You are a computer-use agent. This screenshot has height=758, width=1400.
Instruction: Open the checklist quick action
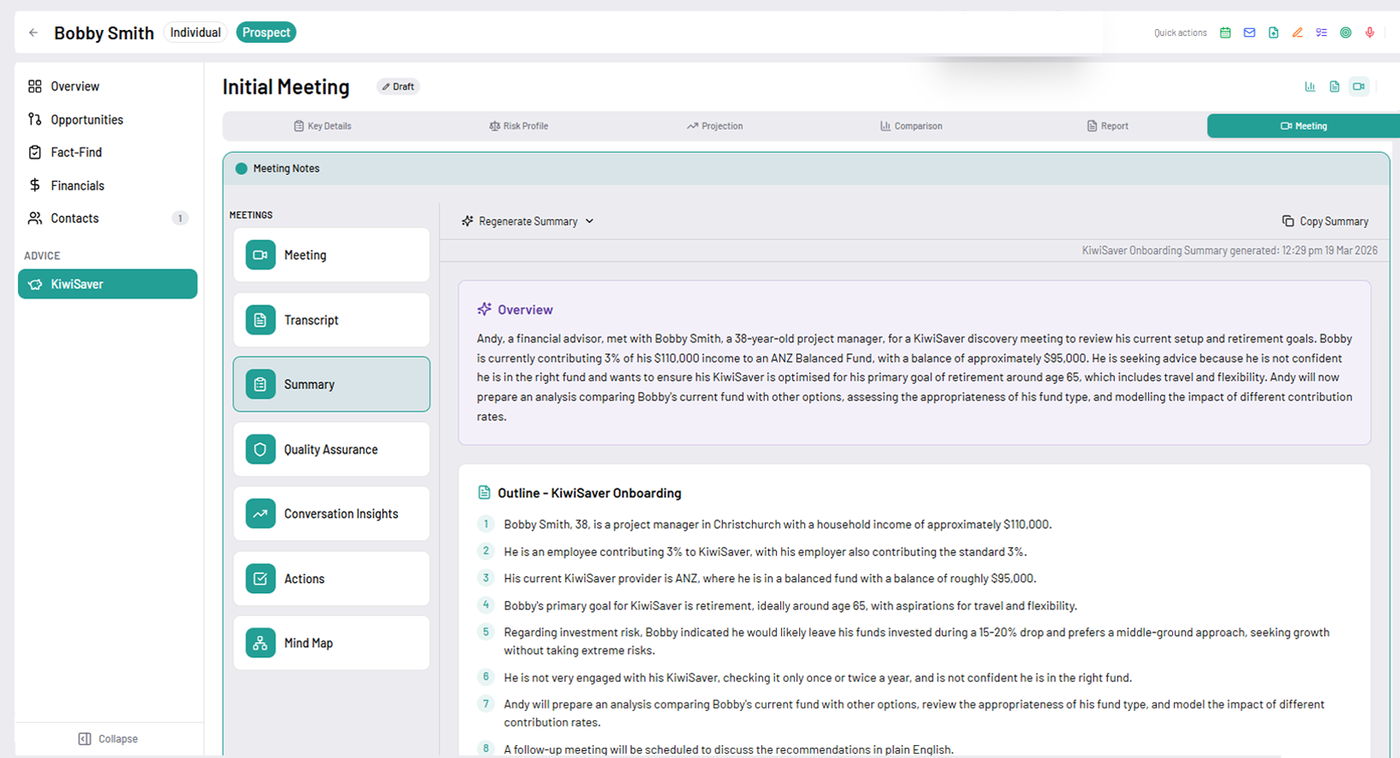point(1321,32)
